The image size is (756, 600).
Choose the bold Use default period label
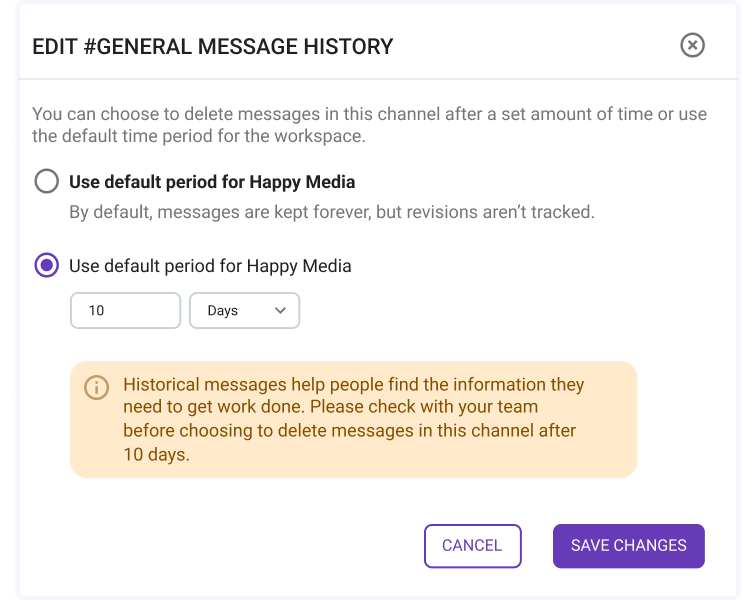(x=212, y=182)
